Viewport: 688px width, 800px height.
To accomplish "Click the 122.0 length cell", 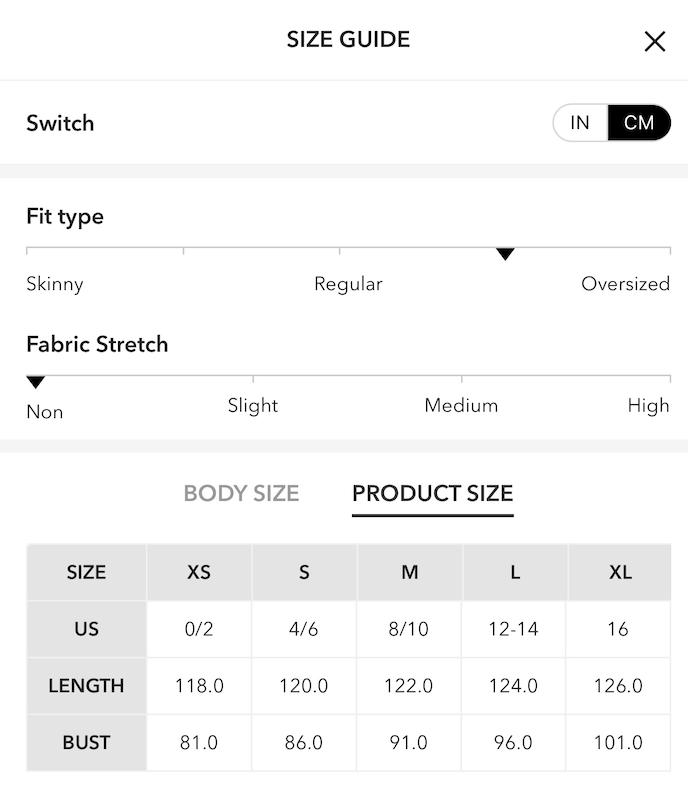I will [x=409, y=686].
